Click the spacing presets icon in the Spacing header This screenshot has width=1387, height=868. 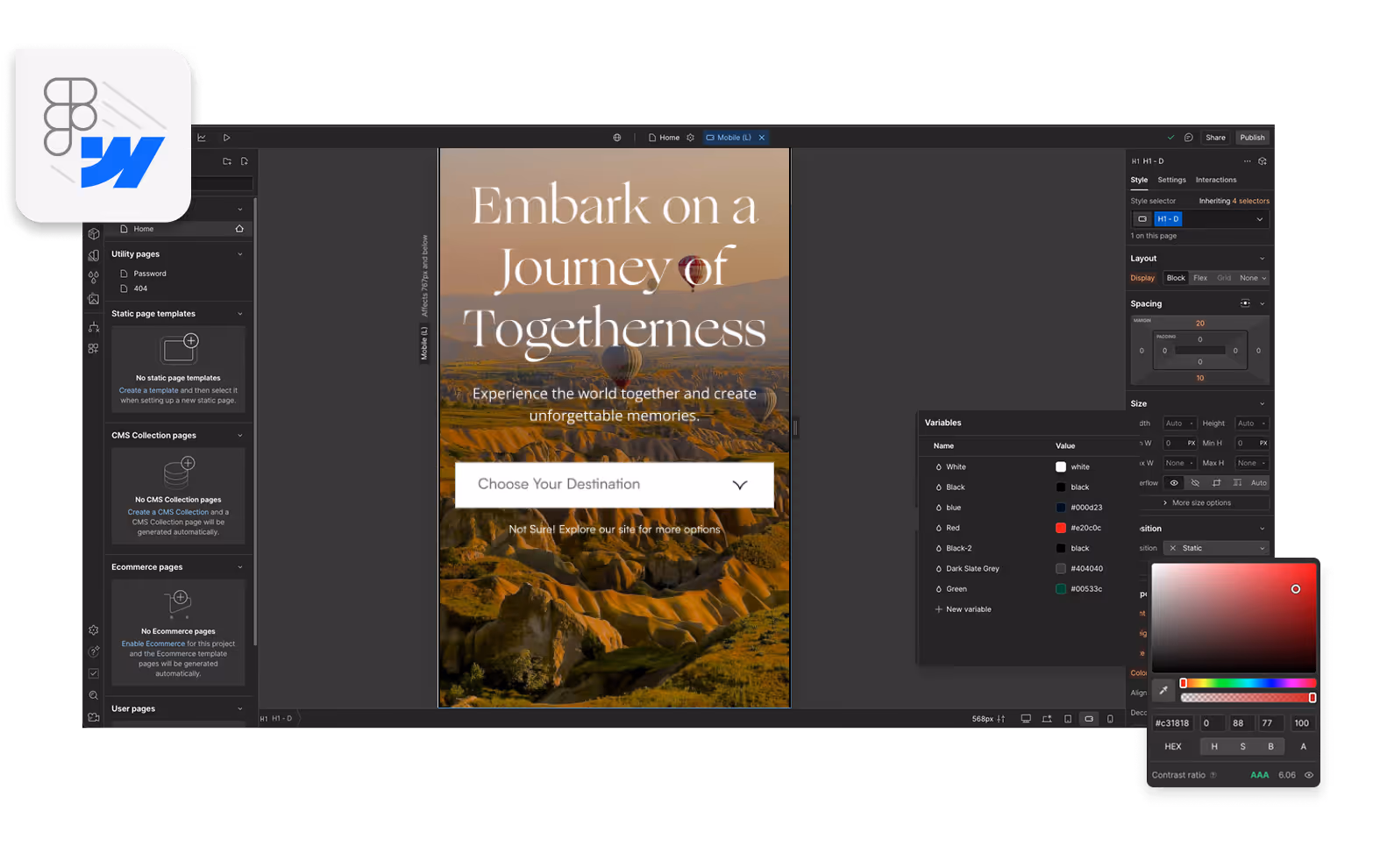[1245, 303]
